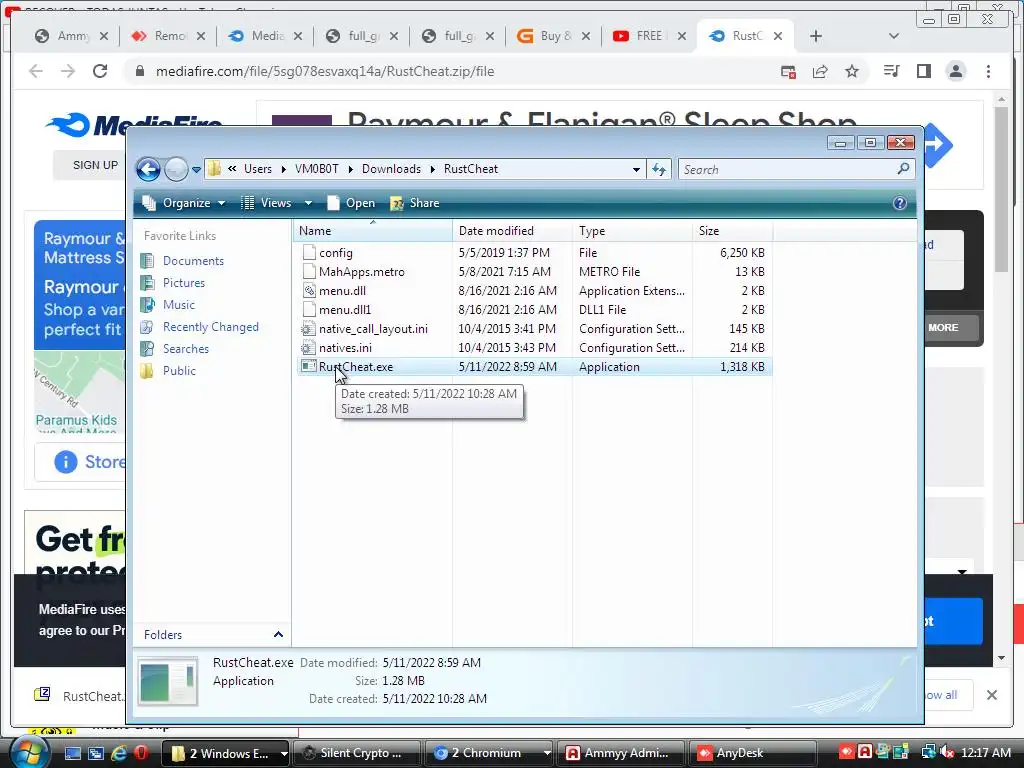Click the RustCheat.exe preview thumbnail in details pane

[x=168, y=680]
